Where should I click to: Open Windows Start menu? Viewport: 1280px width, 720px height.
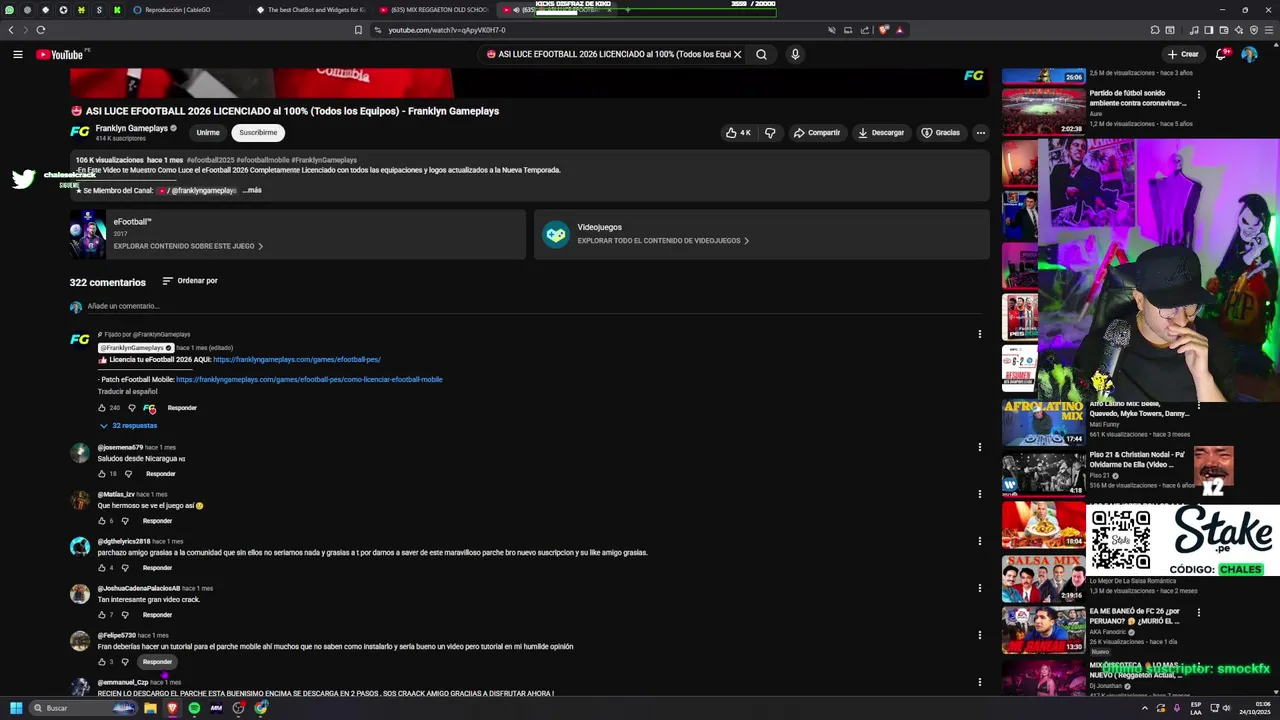(x=16, y=708)
